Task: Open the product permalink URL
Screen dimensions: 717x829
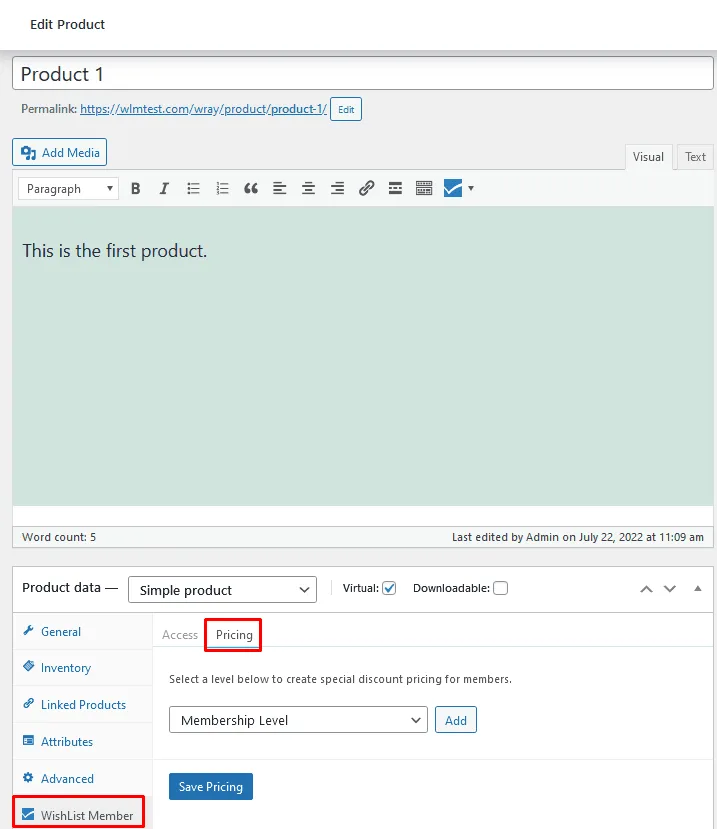Action: point(204,109)
